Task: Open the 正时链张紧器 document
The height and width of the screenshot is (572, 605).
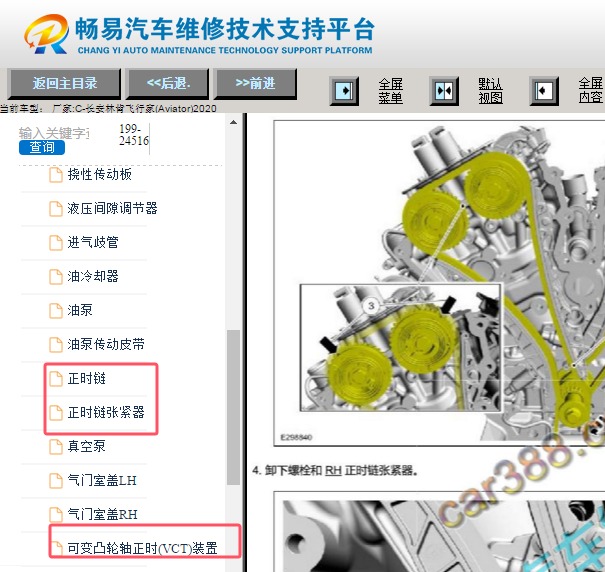Action: point(106,413)
